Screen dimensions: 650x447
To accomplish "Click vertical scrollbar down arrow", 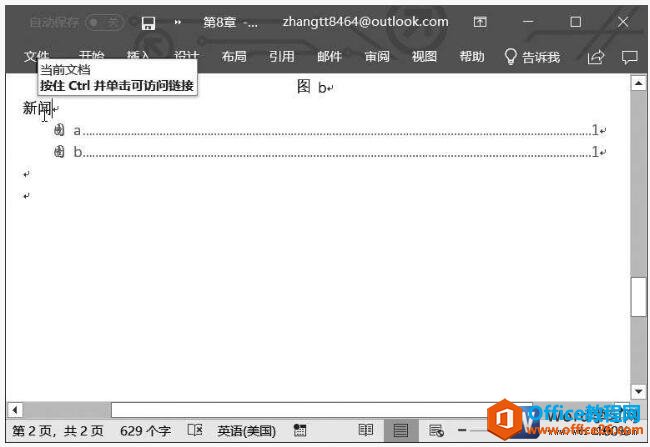I will (638, 391).
